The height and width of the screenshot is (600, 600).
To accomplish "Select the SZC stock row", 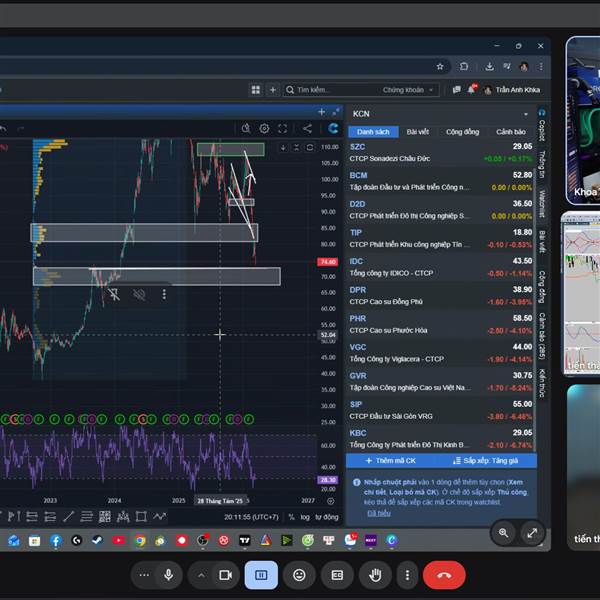I will pos(440,152).
